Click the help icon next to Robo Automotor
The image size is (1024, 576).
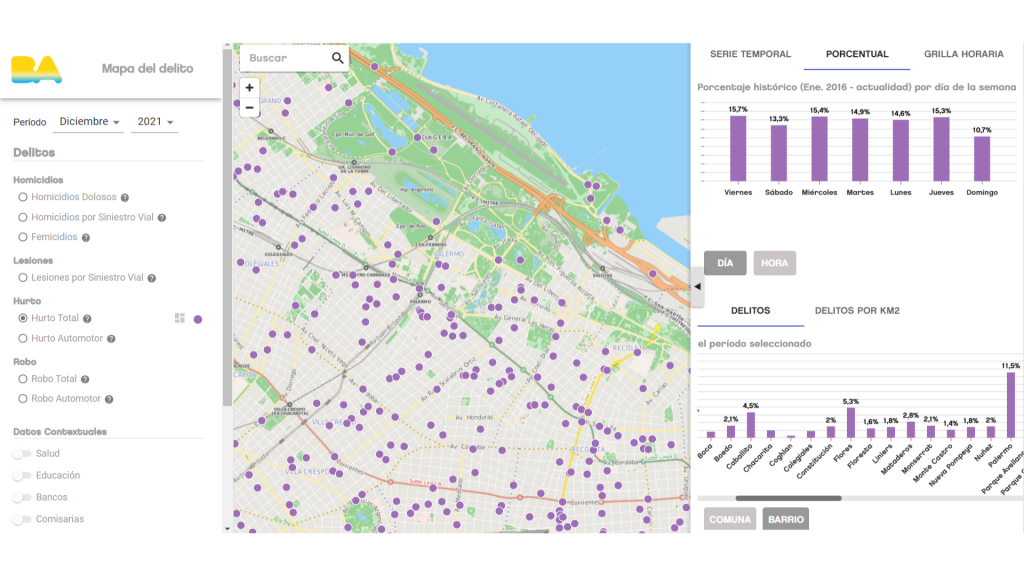coord(109,399)
